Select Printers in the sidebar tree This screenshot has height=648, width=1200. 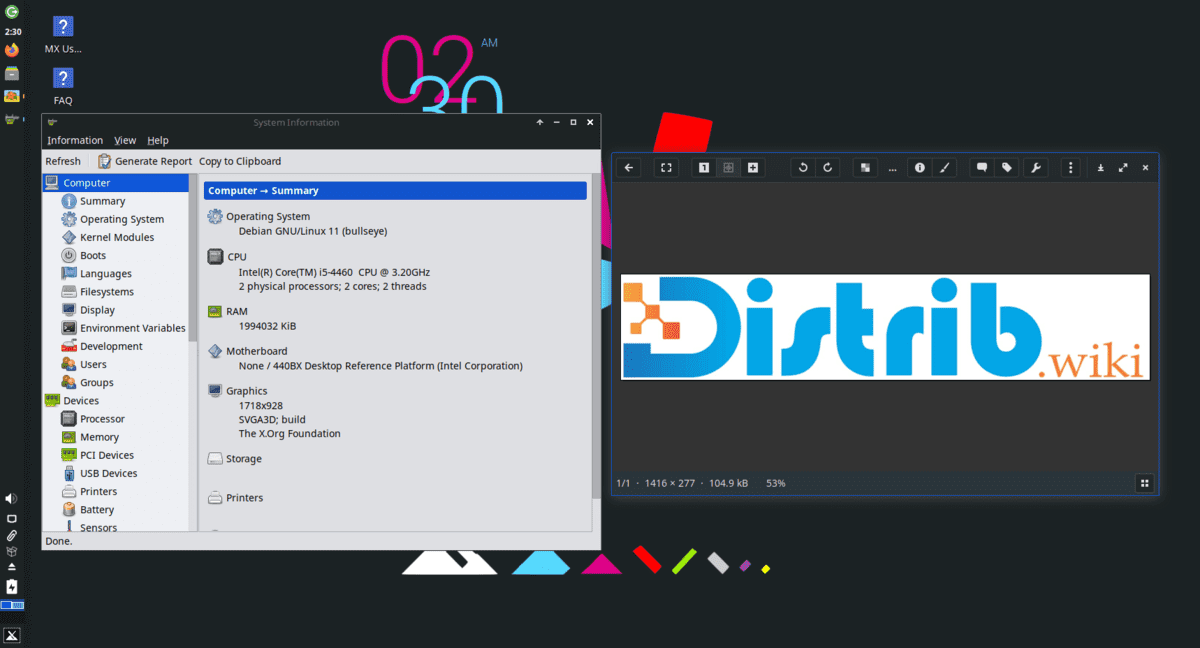(x=98, y=491)
